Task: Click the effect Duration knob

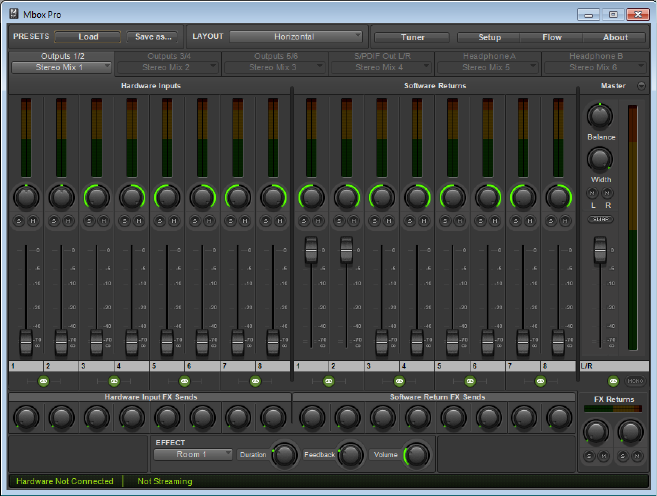Action: point(285,455)
